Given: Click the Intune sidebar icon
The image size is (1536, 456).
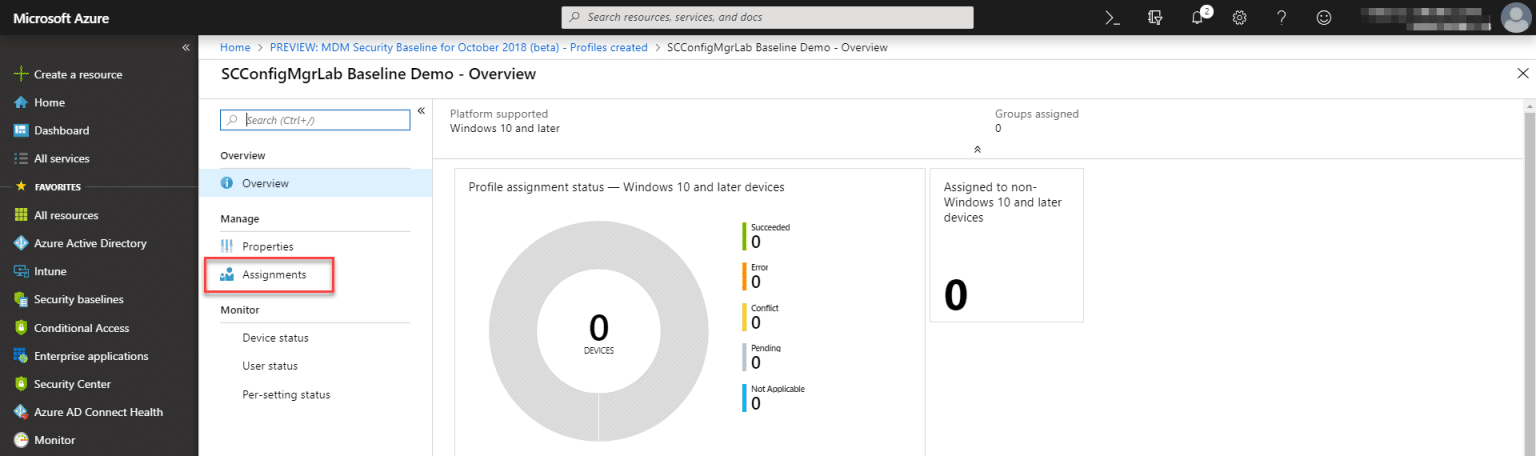Looking at the screenshot, I should pos(20,271).
